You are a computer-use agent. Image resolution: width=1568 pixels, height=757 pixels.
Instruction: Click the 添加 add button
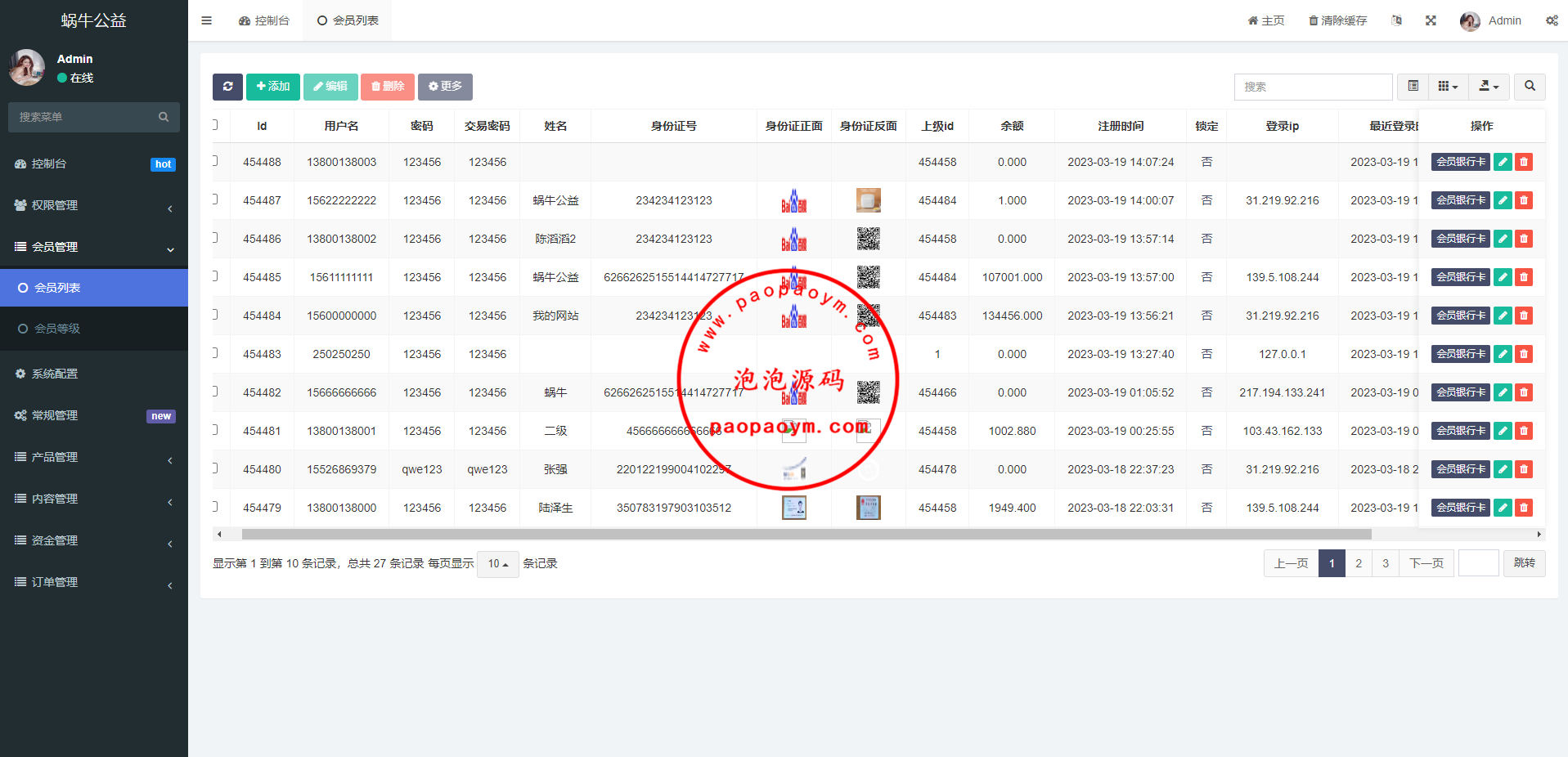point(272,87)
